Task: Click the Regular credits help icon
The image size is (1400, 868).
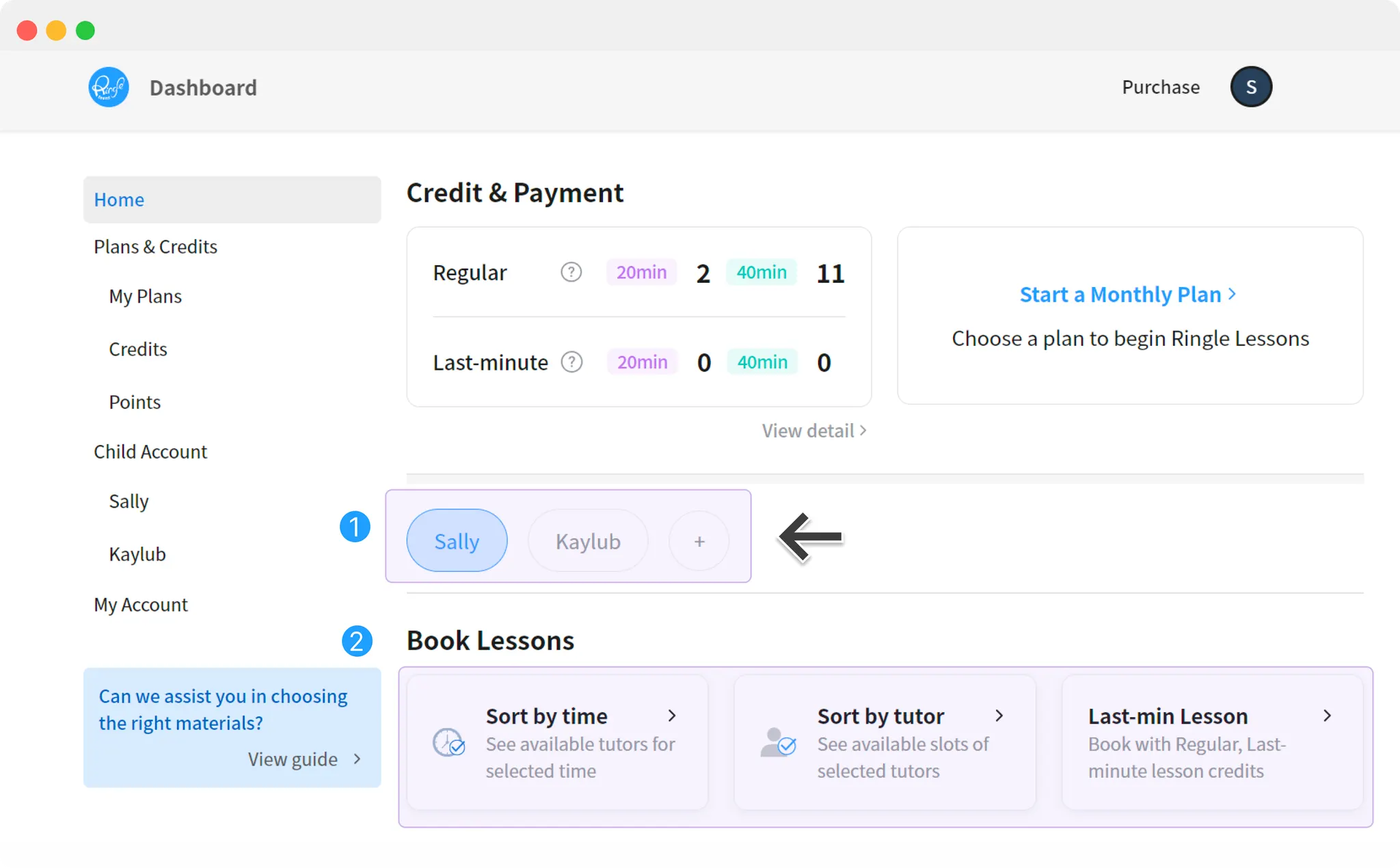Action: click(571, 272)
